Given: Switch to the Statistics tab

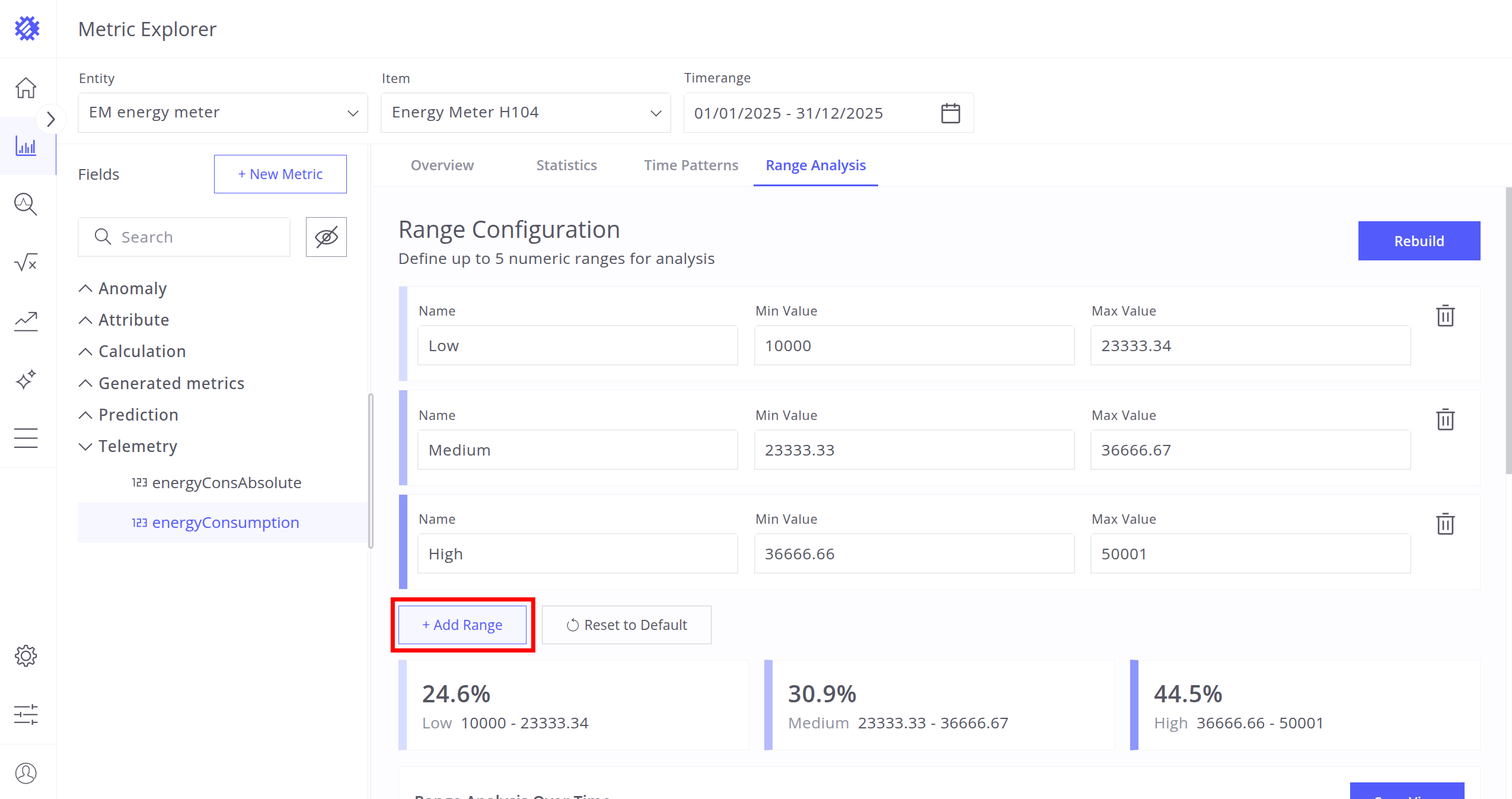Looking at the screenshot, I should pos(566,165).
